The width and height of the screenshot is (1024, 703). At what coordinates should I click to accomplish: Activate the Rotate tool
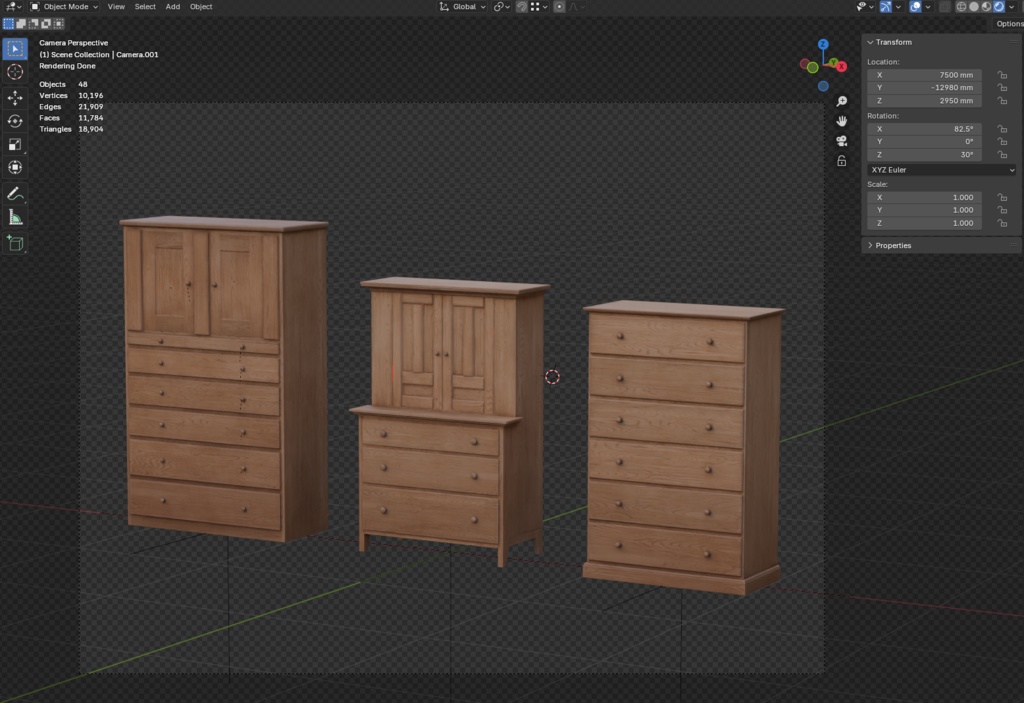coord(15,121)
